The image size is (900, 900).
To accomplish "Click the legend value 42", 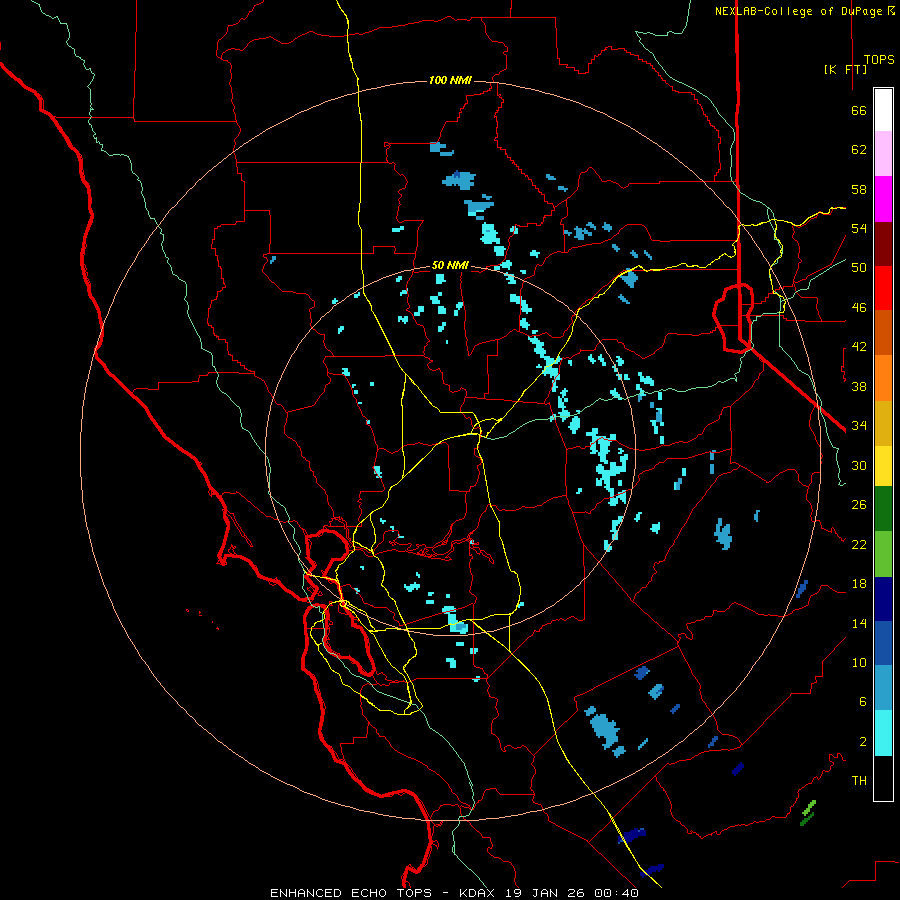I will click(x=859, y=347).
